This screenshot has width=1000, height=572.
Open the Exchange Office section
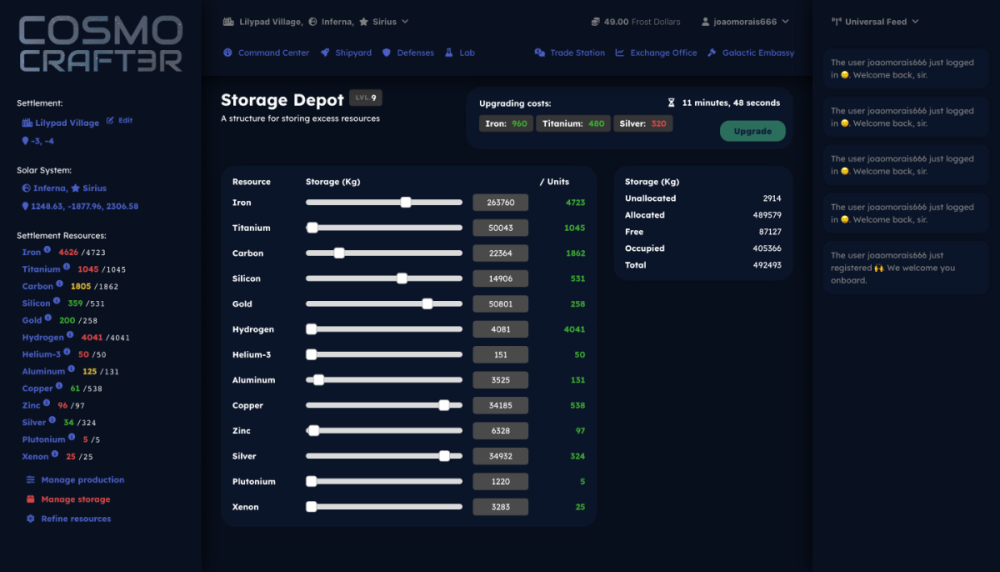[x=663, y=53]
